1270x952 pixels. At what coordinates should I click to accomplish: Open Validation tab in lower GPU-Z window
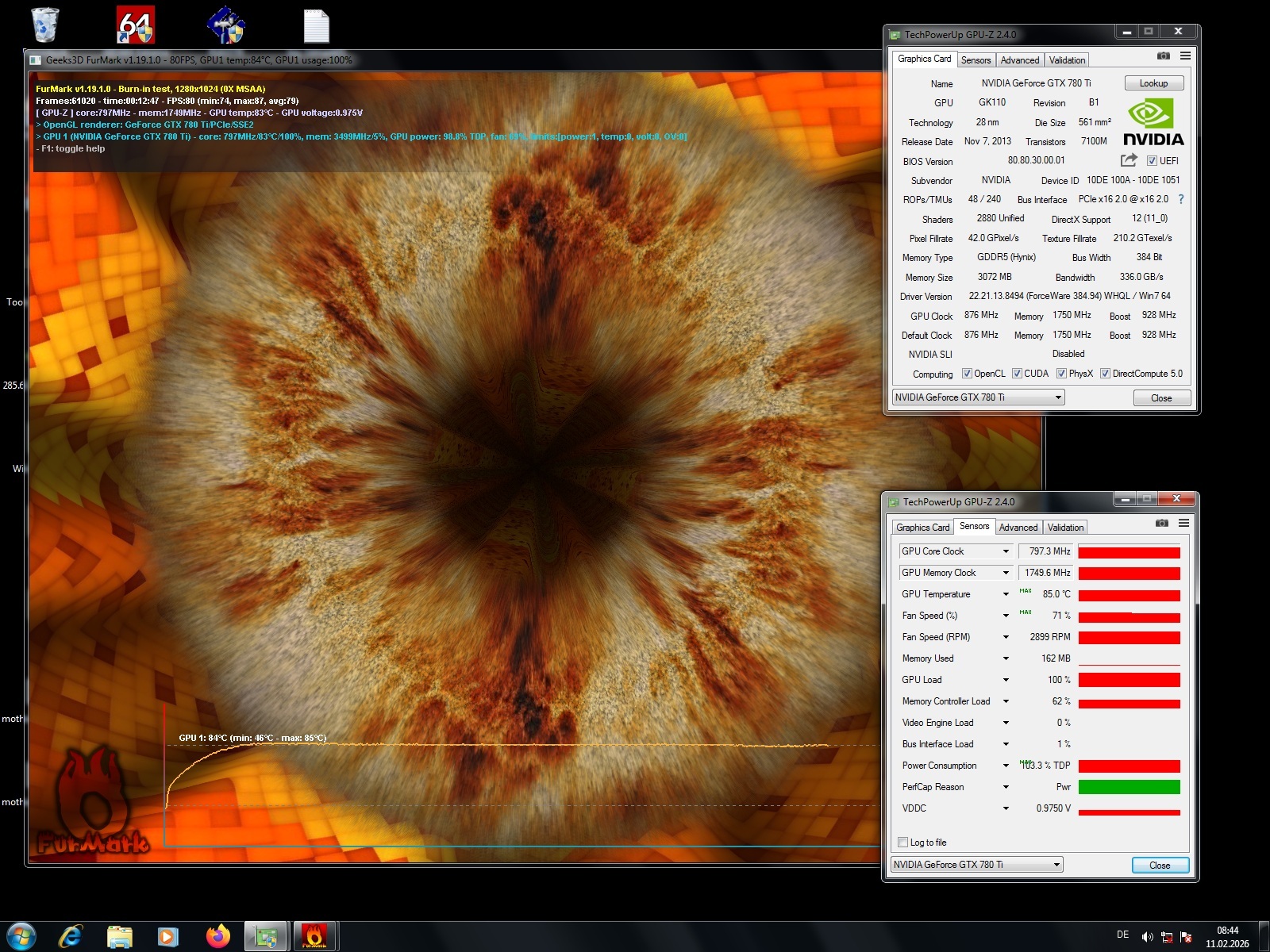pyautogui.click(x=1065, y=528)
